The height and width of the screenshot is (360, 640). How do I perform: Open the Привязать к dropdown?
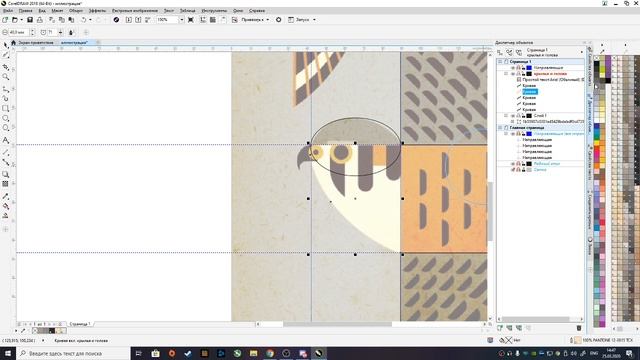click(x=268, y=20)
